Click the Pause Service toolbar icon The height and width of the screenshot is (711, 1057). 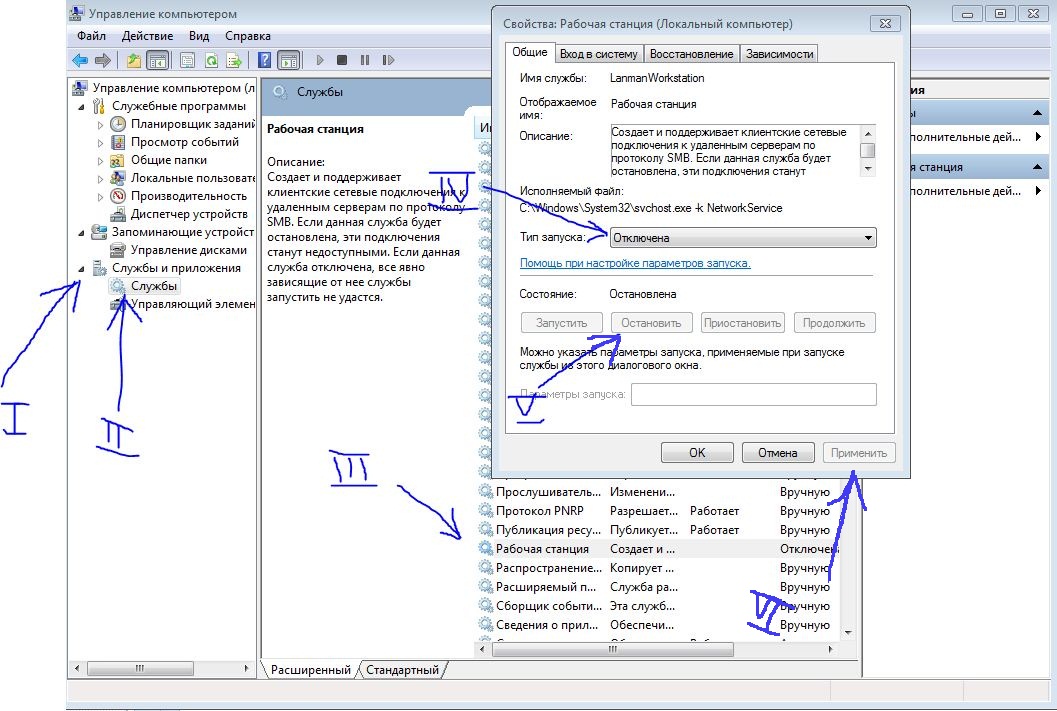365,61
